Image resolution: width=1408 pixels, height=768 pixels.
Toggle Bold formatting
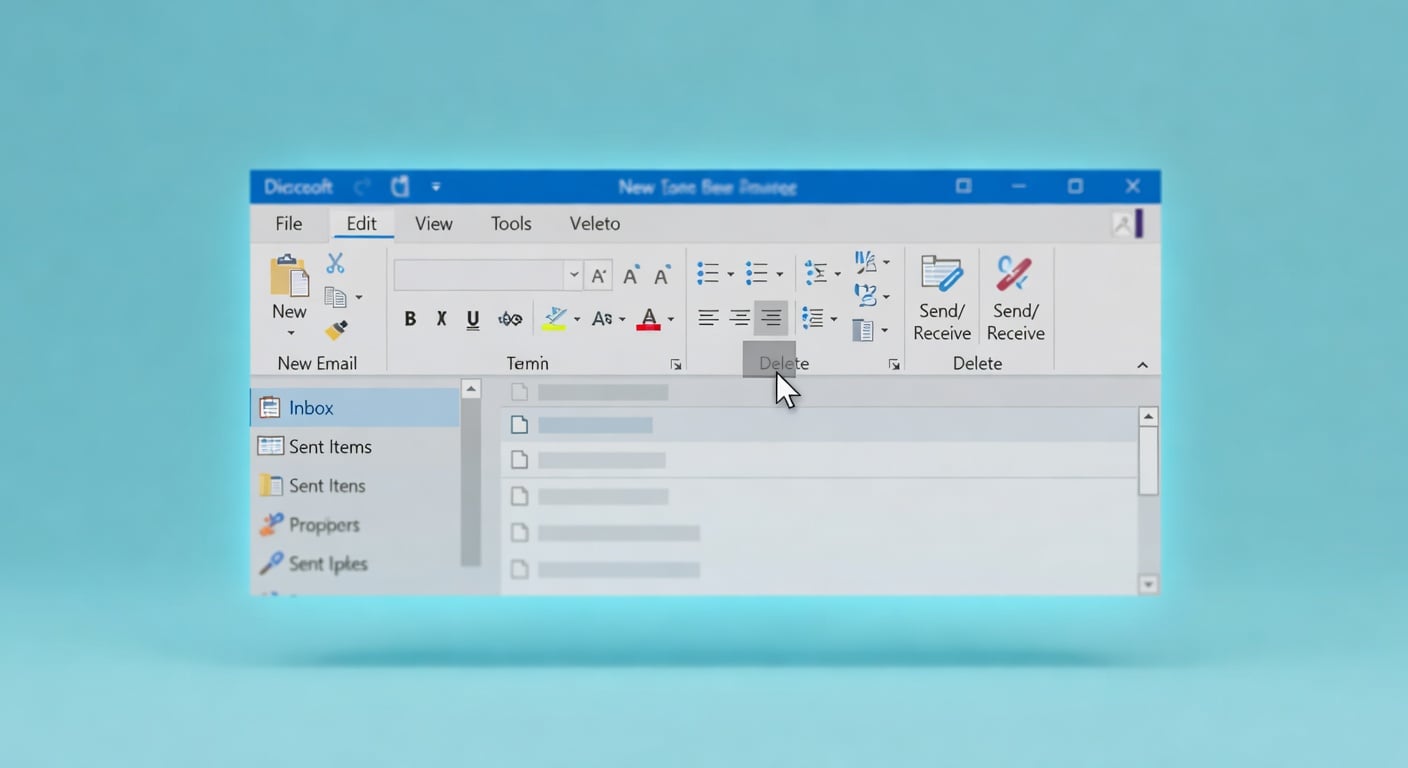tap(410, 319)
